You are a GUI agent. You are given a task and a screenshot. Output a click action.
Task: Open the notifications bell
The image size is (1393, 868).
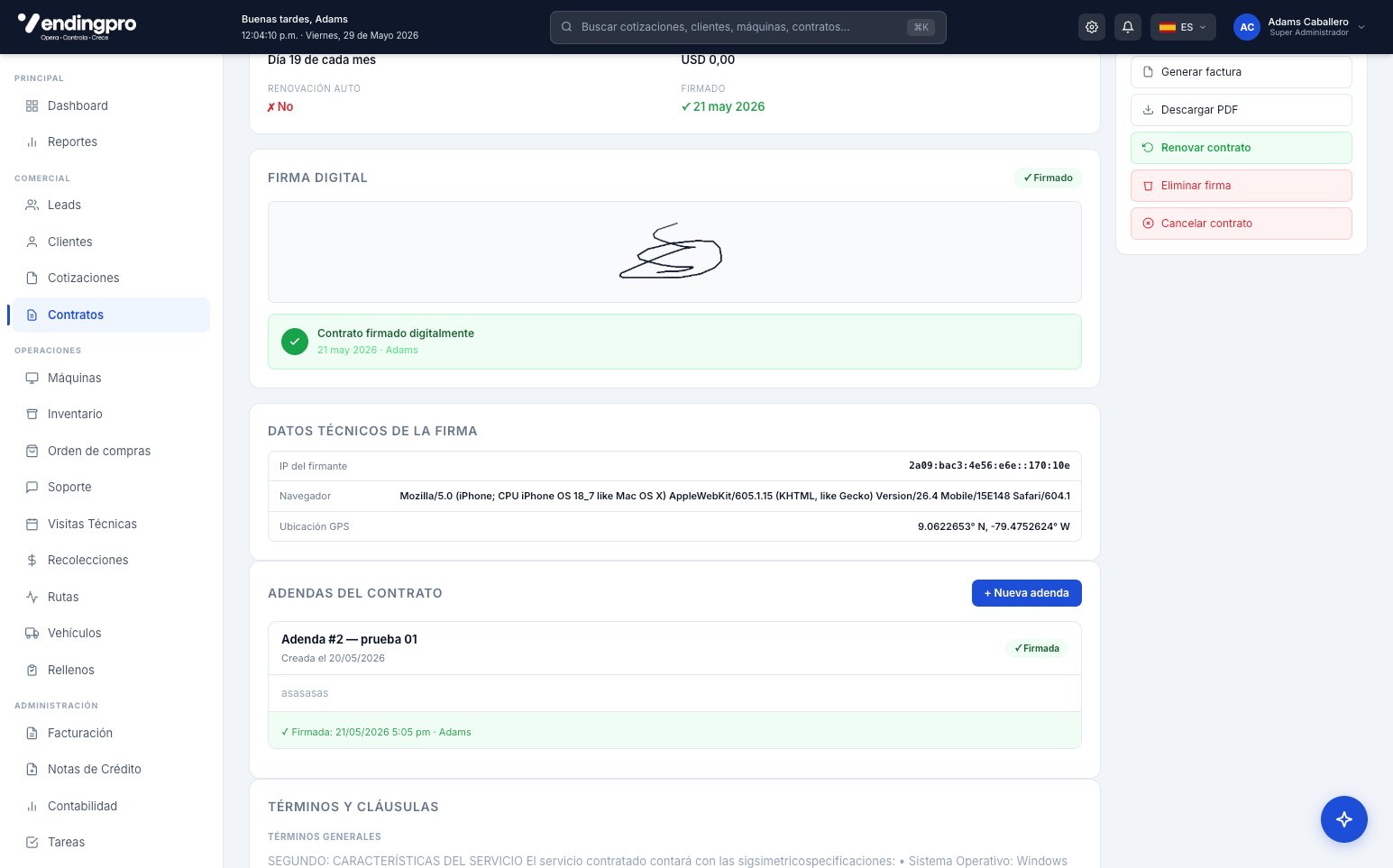pyautogui.click(x=1128, y=27)
